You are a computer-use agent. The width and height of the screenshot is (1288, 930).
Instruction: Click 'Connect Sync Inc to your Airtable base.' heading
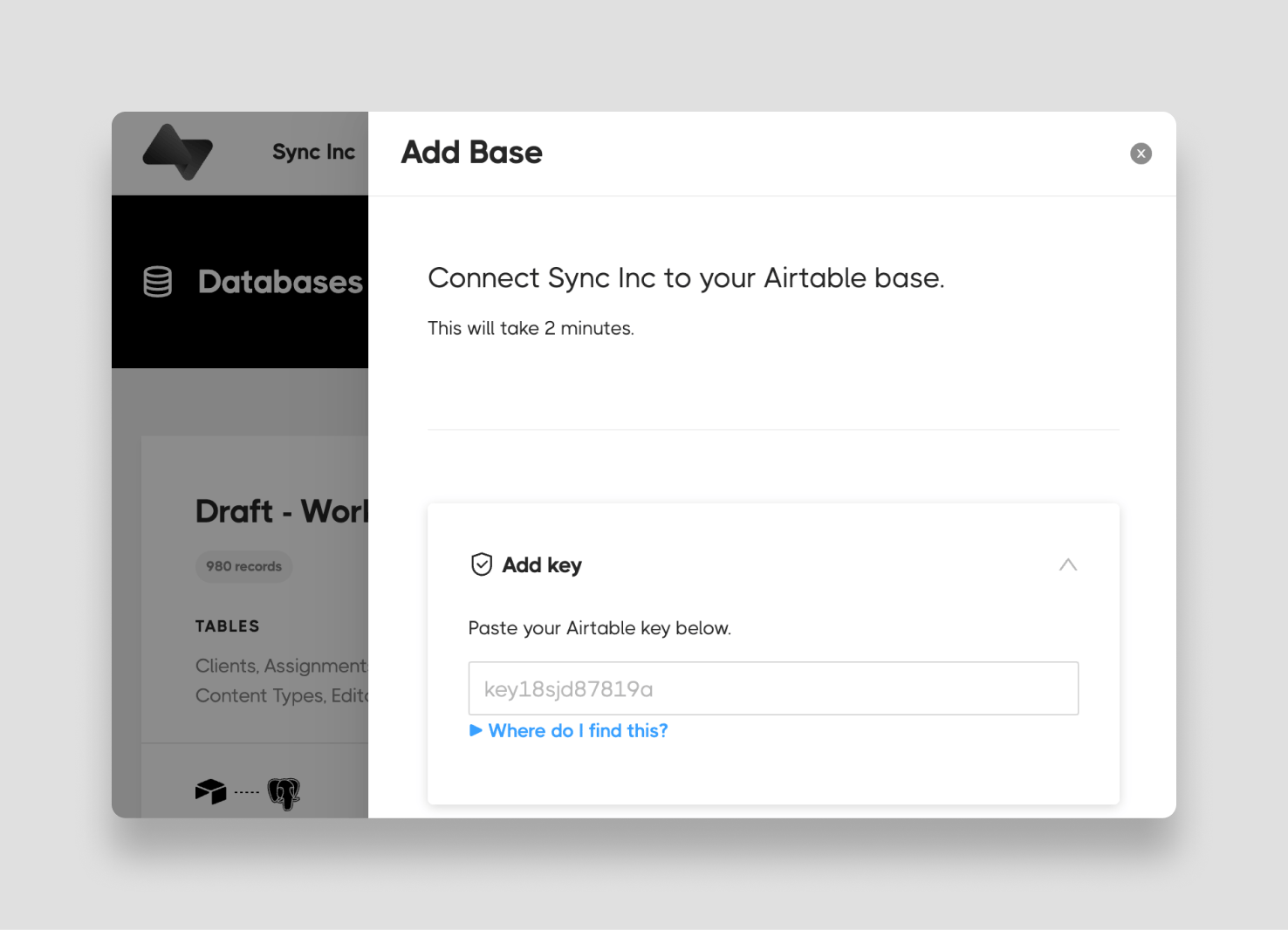686,277
